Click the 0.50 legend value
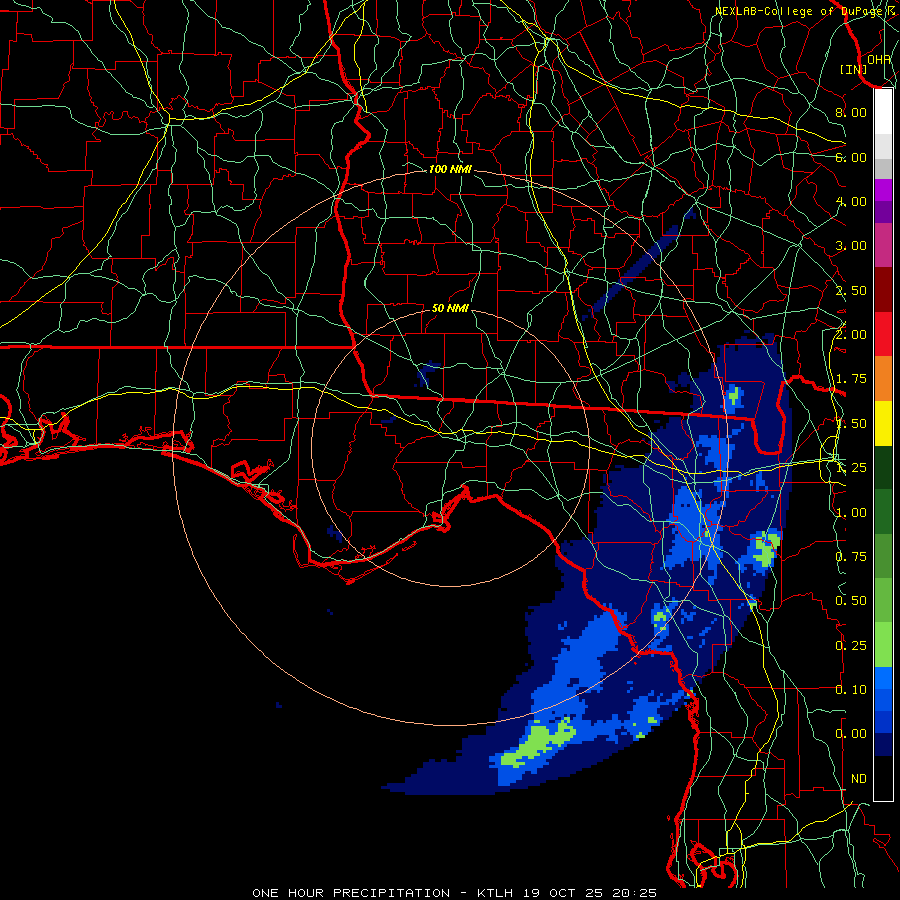Viewport: 900px width, 900px height. pos(851,601)
